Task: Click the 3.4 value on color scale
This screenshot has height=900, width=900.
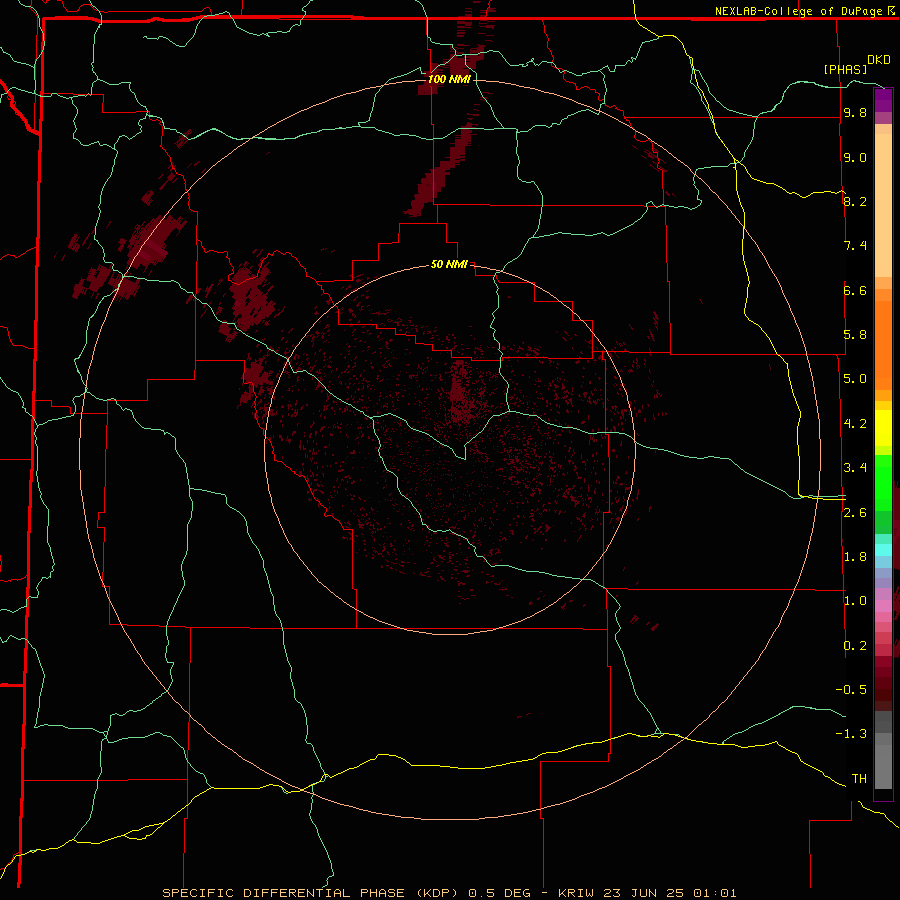Action: tap(855, 468)
